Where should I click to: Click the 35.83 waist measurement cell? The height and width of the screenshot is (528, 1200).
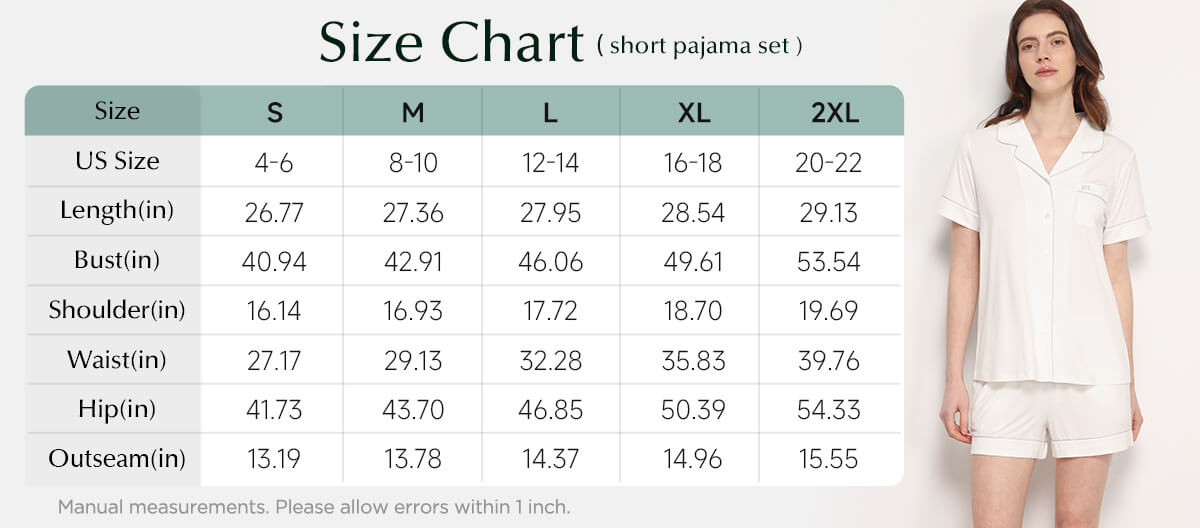692,361
